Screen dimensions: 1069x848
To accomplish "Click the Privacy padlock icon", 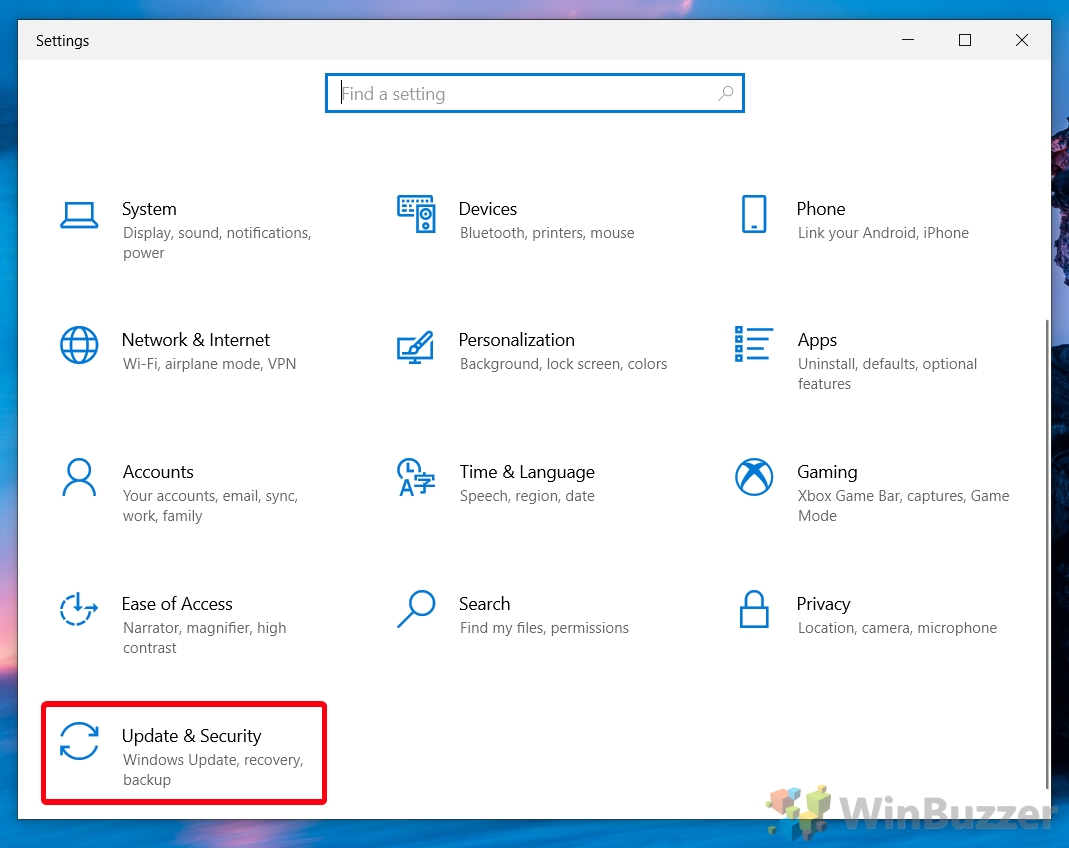I will [754, 610].
